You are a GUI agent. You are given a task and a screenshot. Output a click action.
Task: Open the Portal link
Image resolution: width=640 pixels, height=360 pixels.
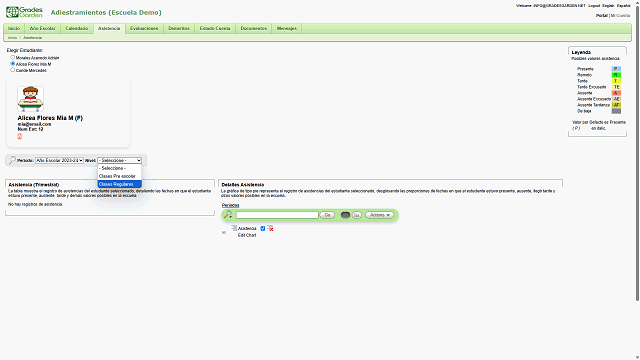pyautogui.click(x=602, y=16)
